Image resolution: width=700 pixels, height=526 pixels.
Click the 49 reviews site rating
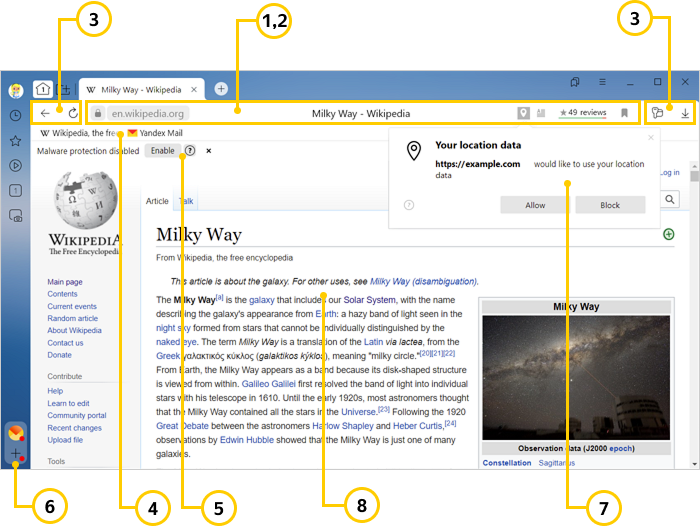click(582, 114)
